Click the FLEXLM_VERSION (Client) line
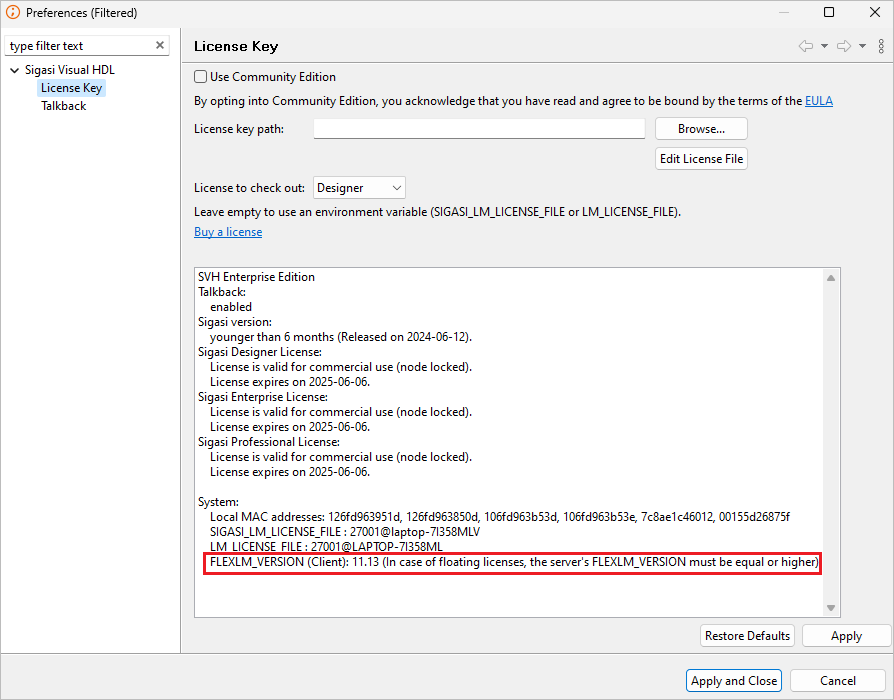This screenshot has height=700, width=894. click(x=514, y=562)
